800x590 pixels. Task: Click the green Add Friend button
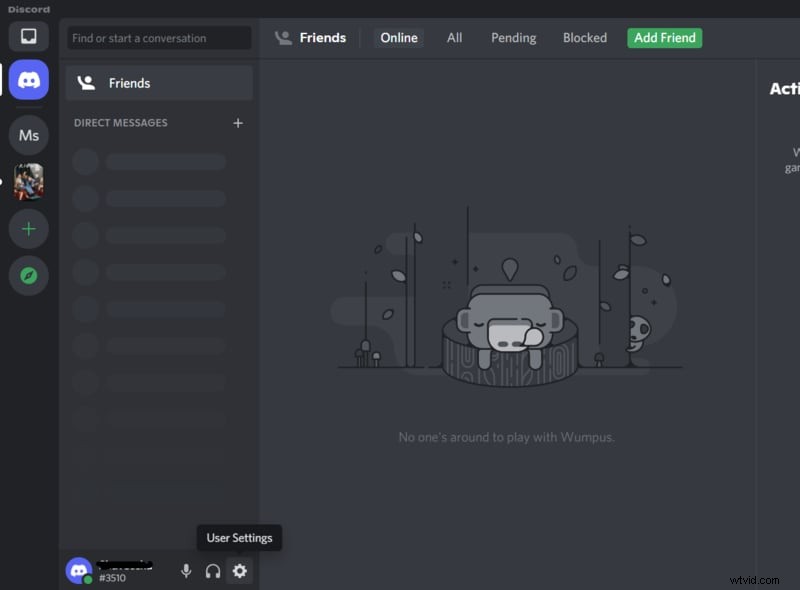click(664, 37)
